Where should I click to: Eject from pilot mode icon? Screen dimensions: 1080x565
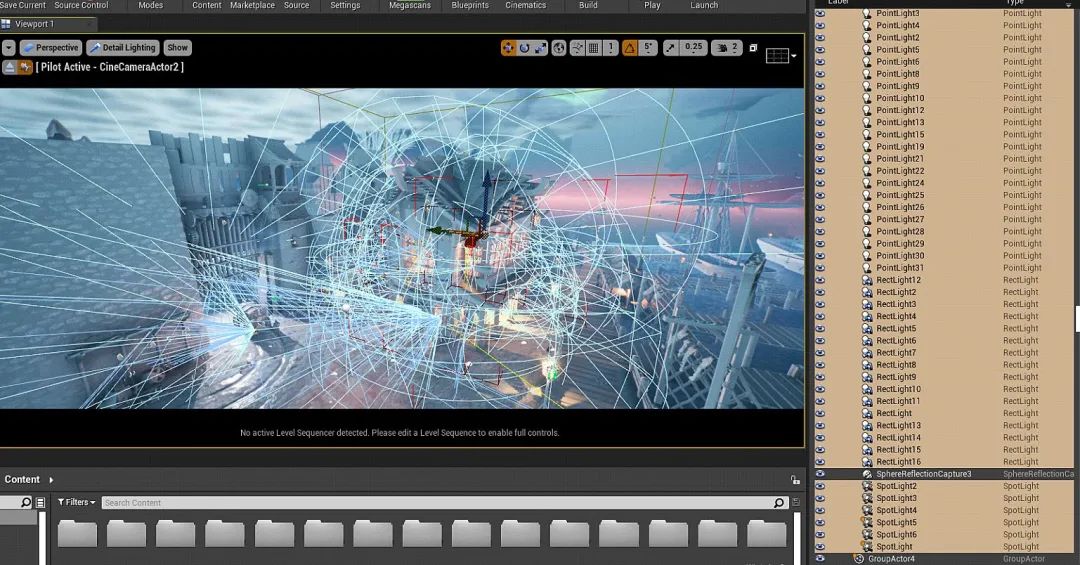pyautogui.click(x=9, y=67)
